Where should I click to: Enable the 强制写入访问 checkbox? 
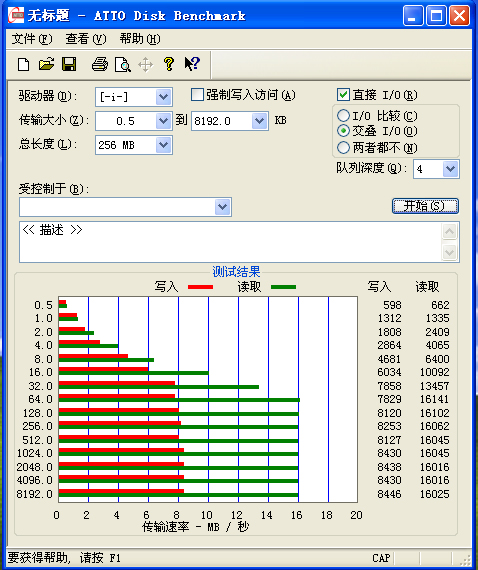click(197, 95)
